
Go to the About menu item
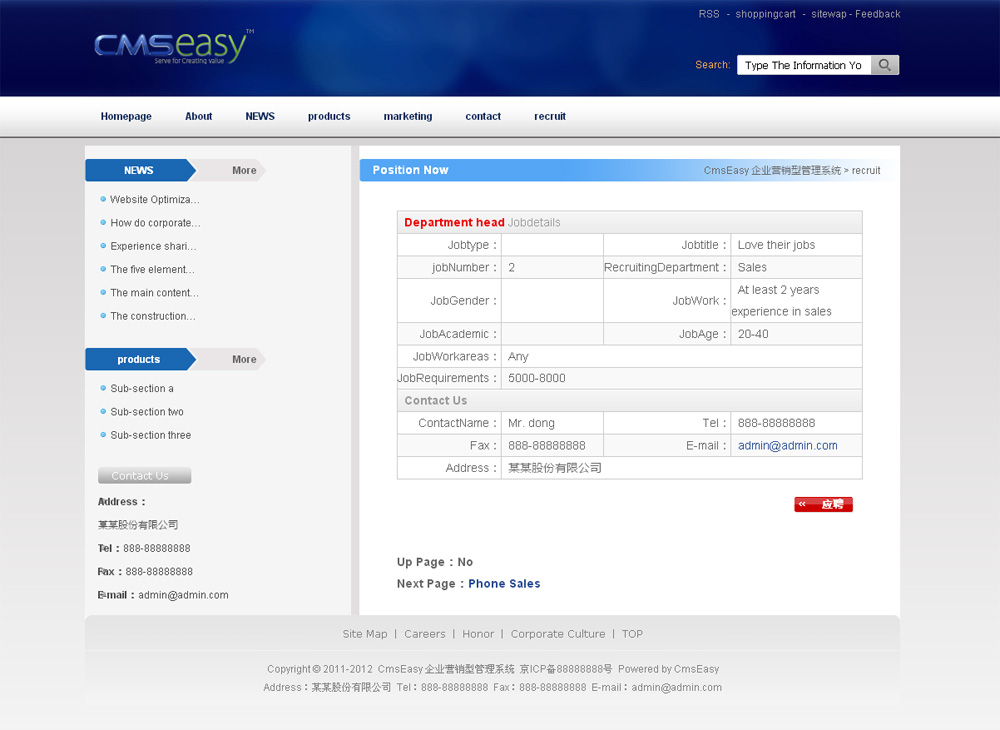198,117
